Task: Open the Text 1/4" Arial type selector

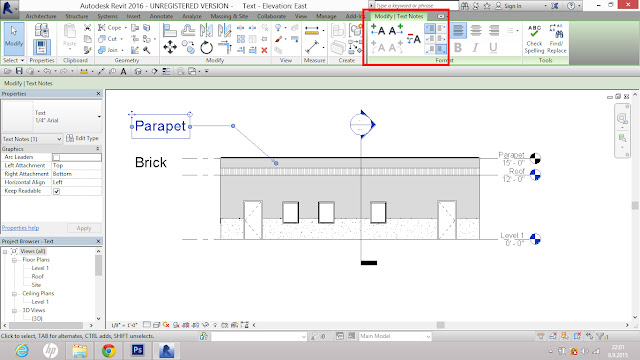Action: point(51,117)
